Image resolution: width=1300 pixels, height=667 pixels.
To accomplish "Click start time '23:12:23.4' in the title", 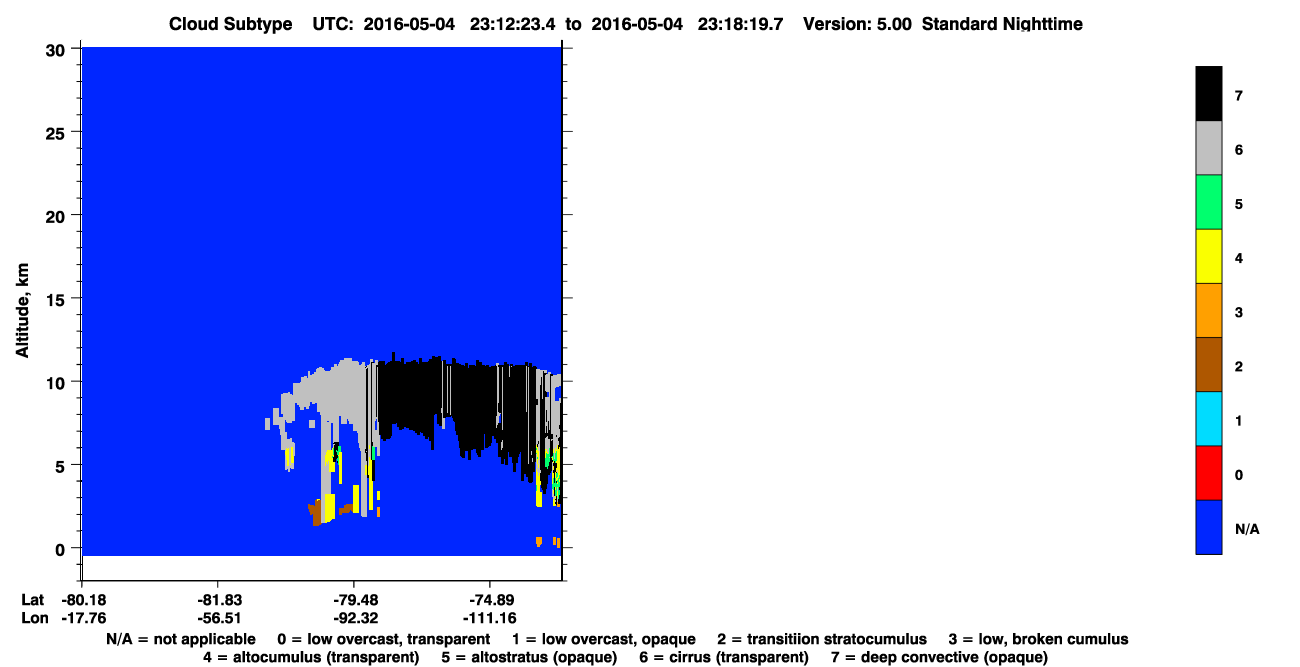I will coord(513,24).
